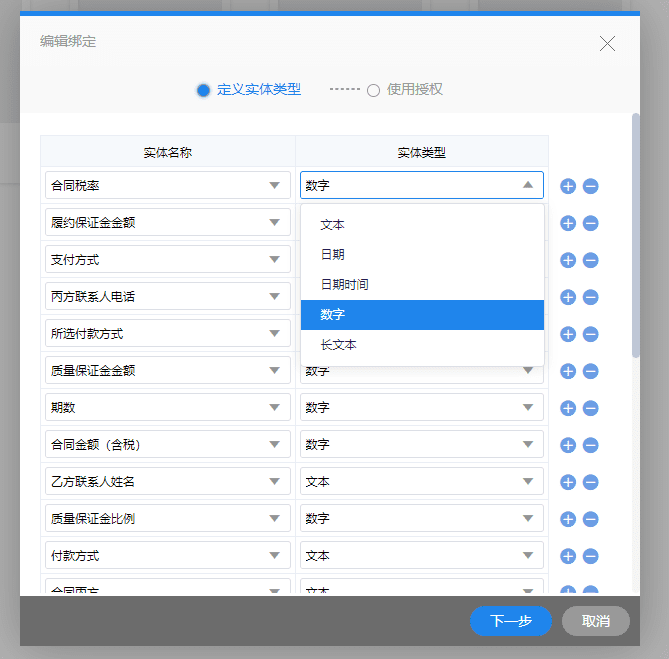Remove the 所选付款方式 row
Image resolution: width=669 pixels, height=659 pixels.
(x=590, y=334)
